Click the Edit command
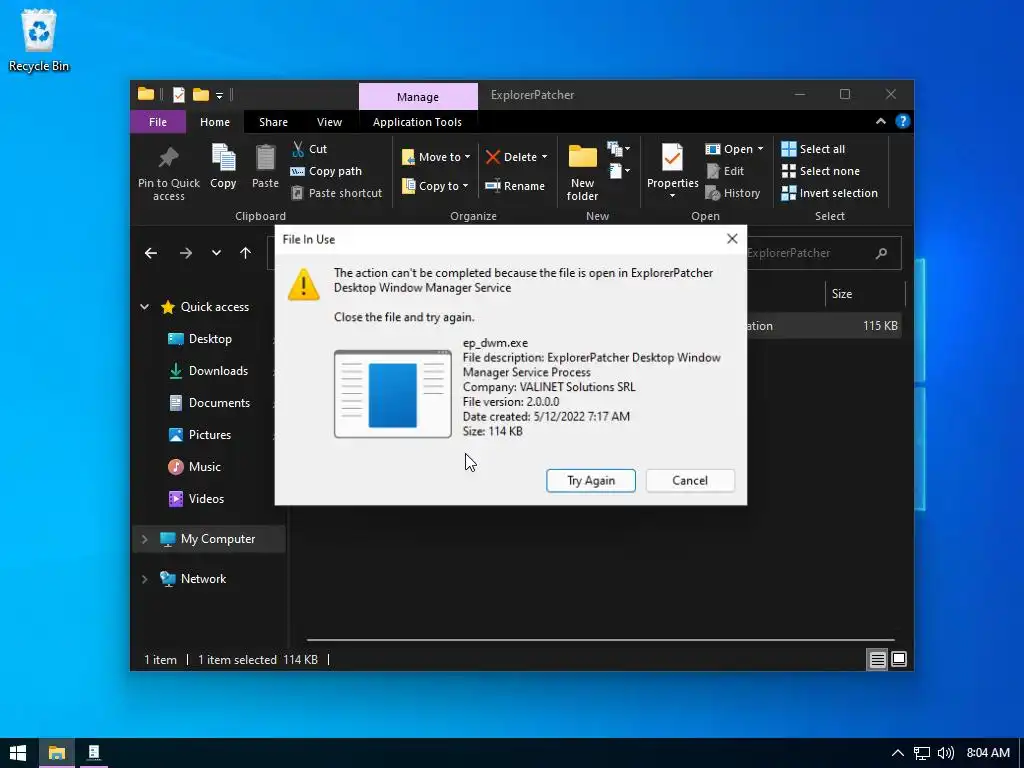The width and height of the screenshot is (1024, 768). point(725,171)
